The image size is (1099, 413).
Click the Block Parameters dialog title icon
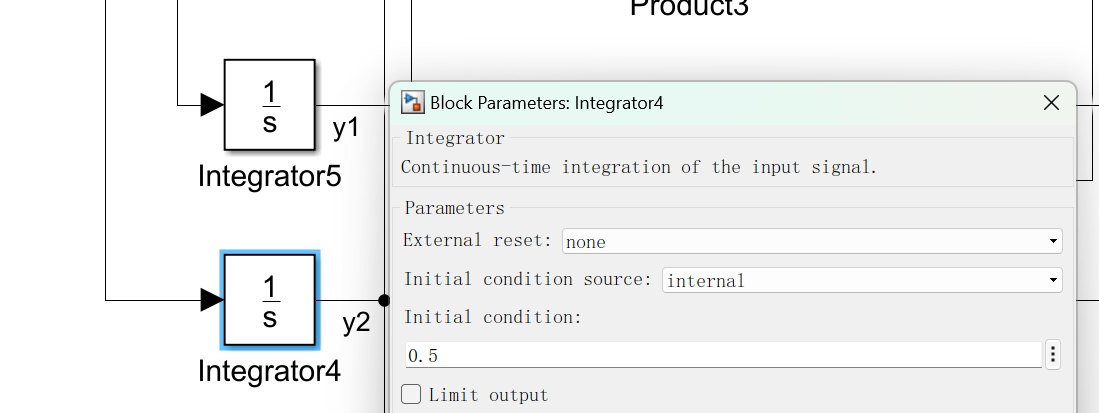tap(413, 102)
